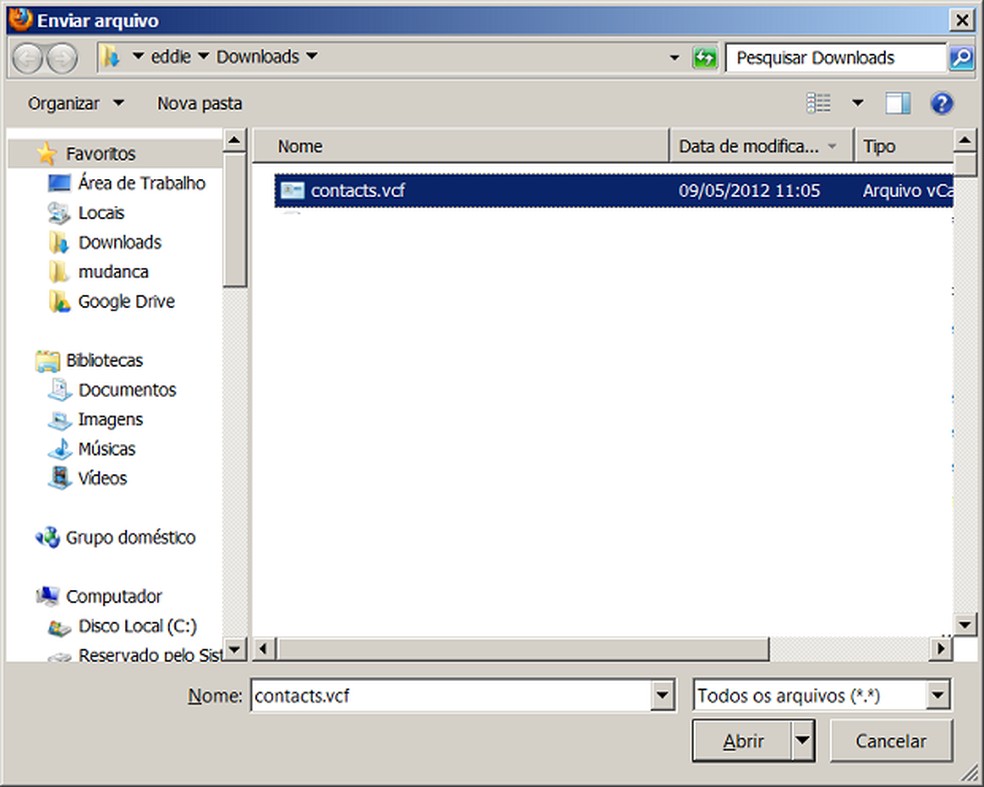984x787 pixels.
Task: Click the Documentos library icon
Action: click(60, 390)
